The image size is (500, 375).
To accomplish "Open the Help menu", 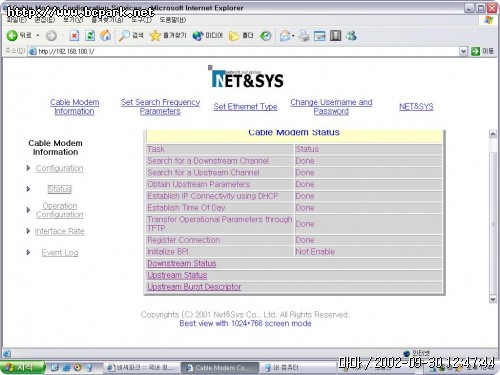I will (173, 20).
